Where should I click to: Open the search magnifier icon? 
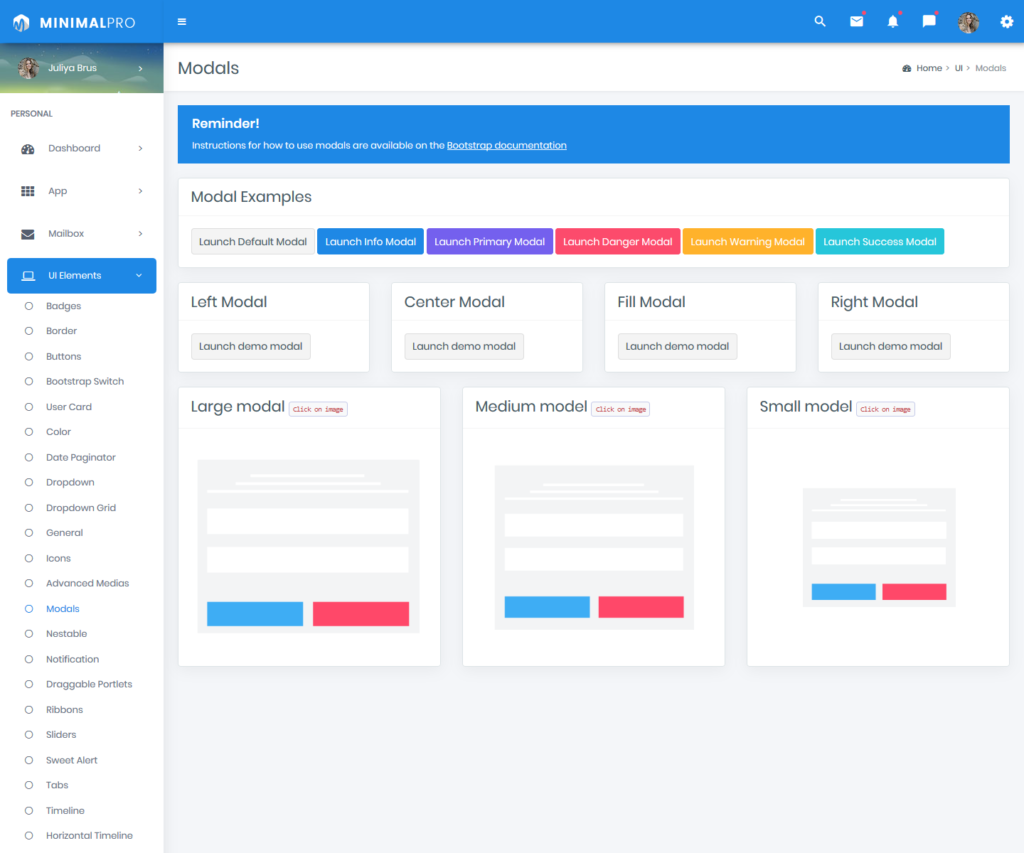click(820, 22)
